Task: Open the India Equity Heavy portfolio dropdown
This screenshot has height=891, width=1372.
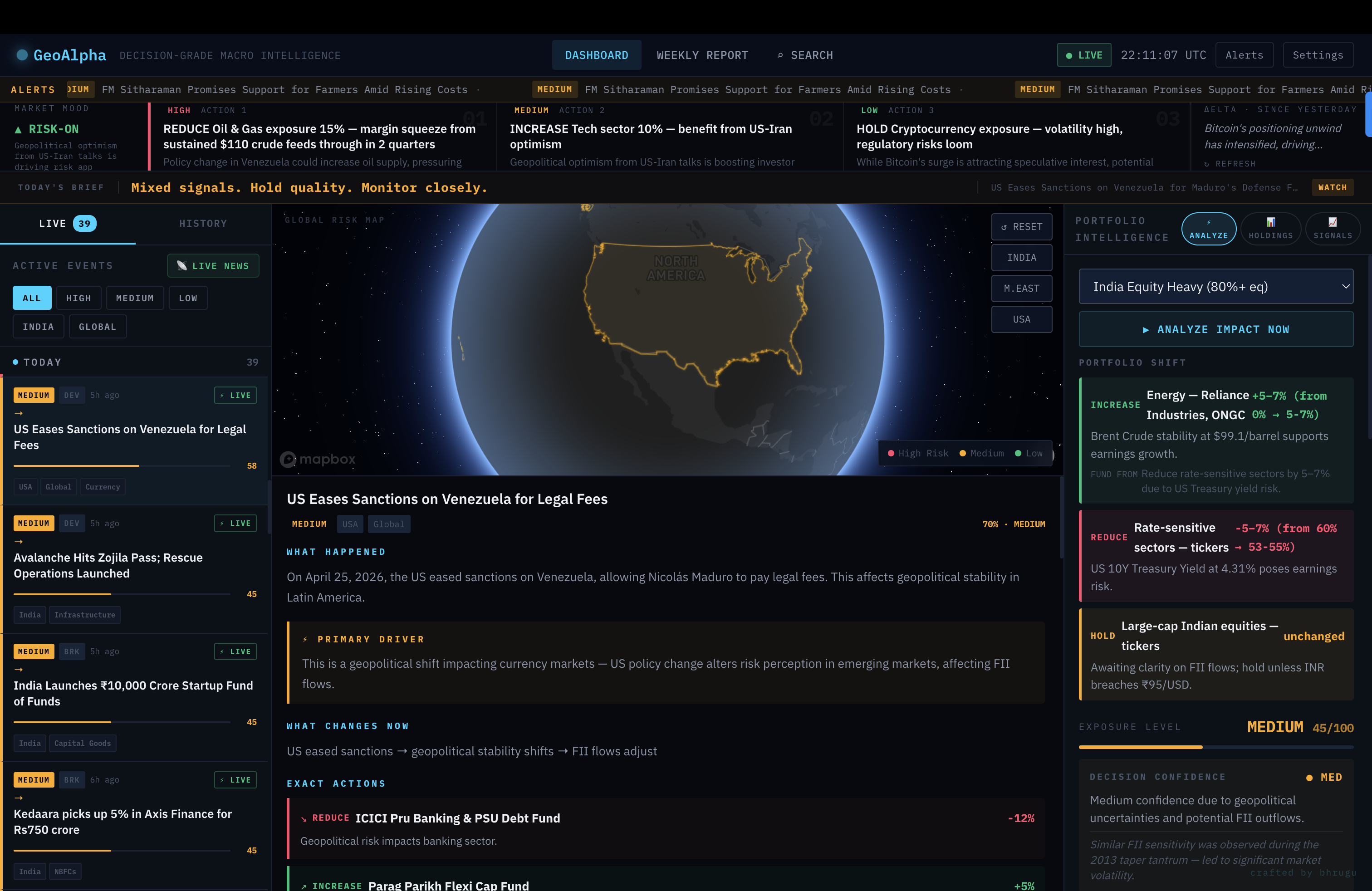Action: click(1216, 286)
